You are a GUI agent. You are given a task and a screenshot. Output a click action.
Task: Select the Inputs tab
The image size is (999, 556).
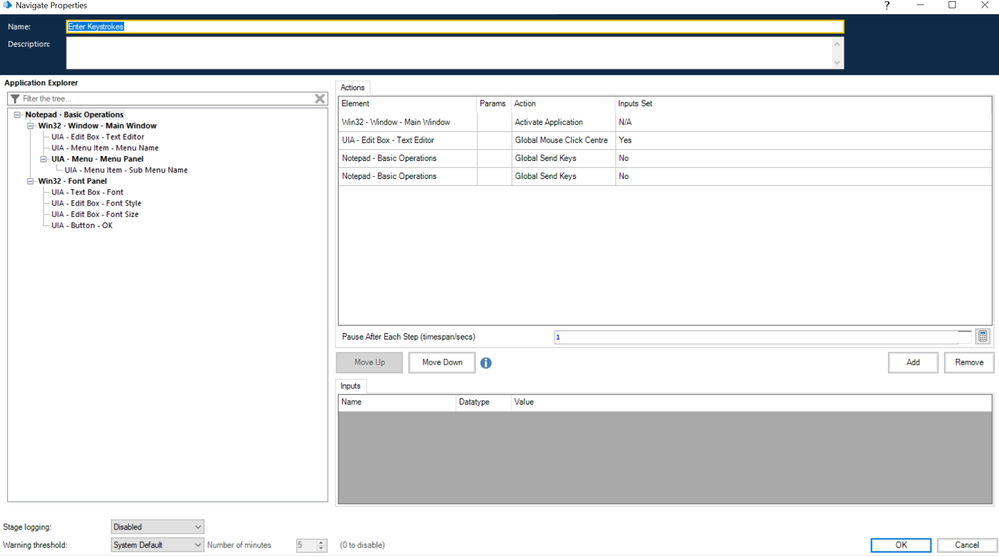click(352, 386)
